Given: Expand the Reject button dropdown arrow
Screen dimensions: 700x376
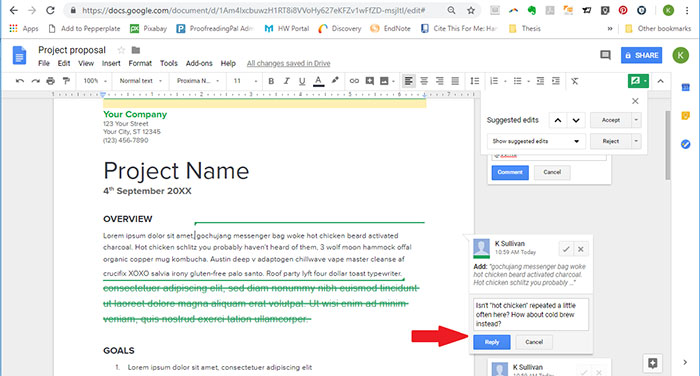Looking at the screenshot, I should click(x=636, y=141).
